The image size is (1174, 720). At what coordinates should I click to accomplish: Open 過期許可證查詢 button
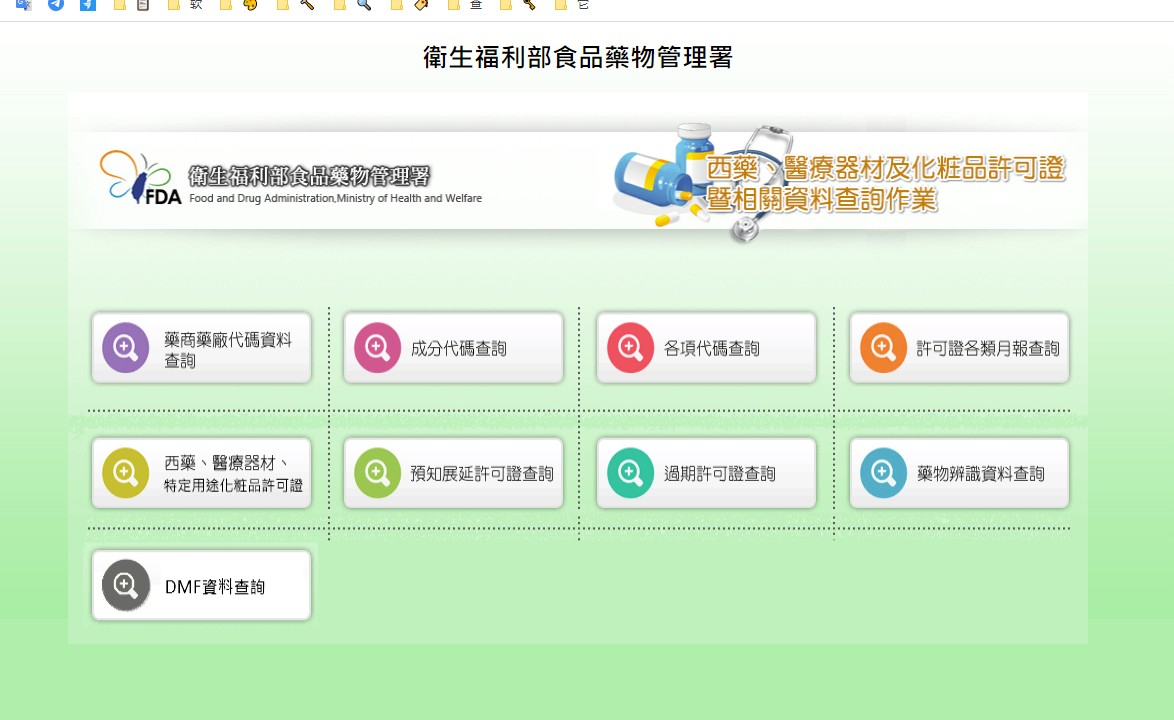coord(706,473)
